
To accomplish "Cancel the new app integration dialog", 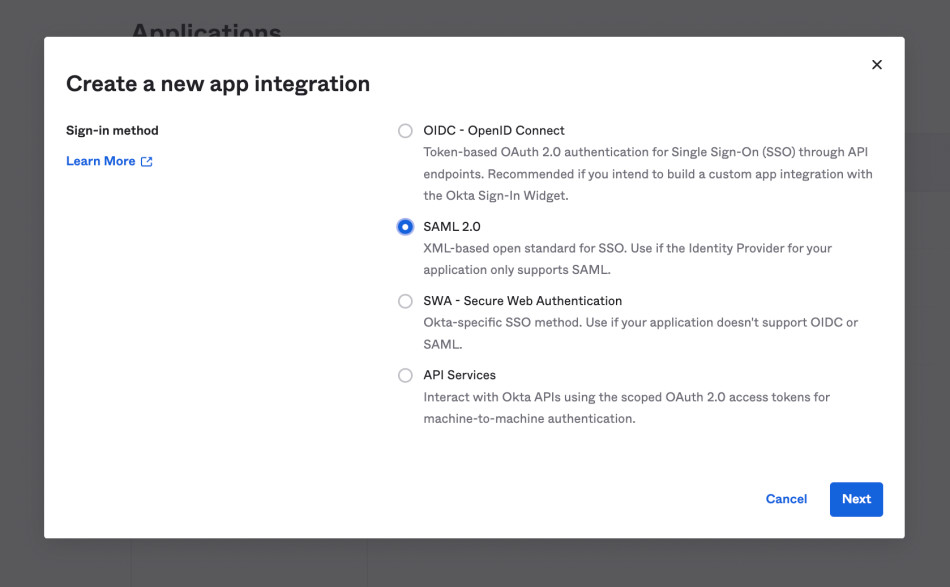I will point(786,499).
